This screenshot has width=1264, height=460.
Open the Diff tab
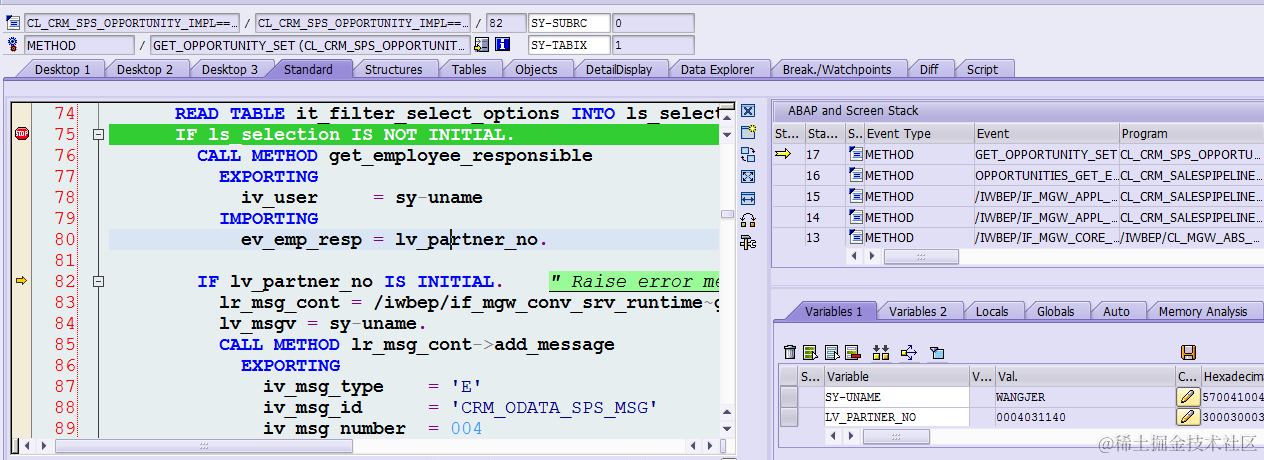[929, 69]
